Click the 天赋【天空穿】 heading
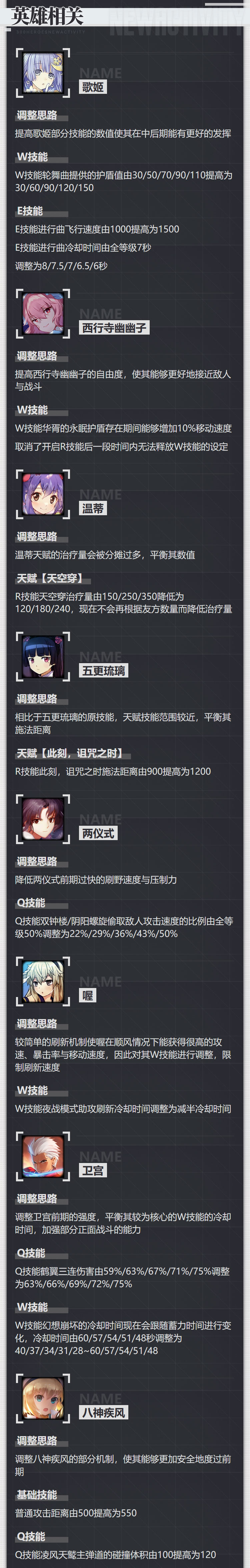The image size is (250, 1568). point(50,578)
